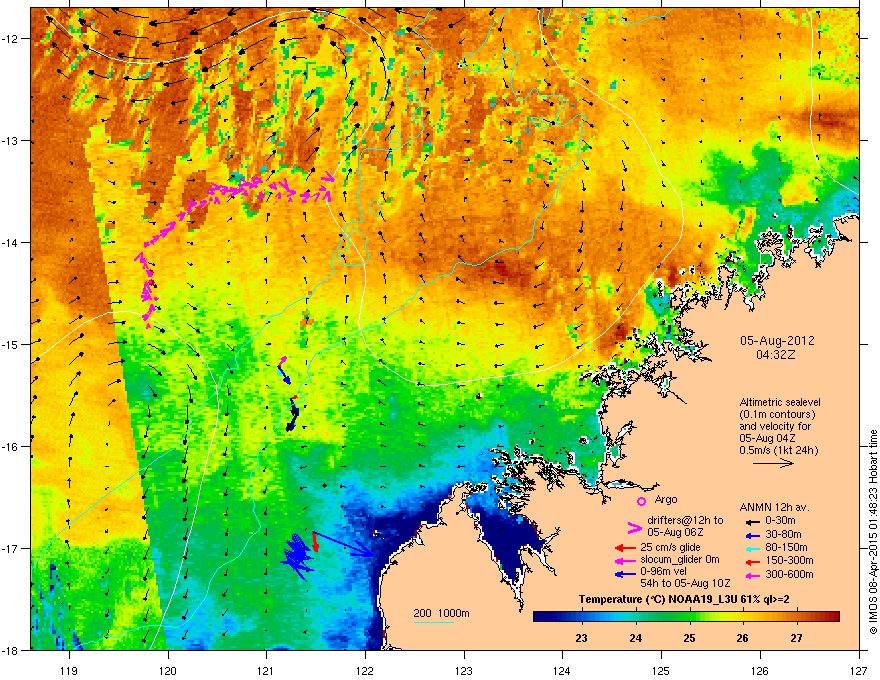
Task: Click the '0.5m/s (1kt 24h)' scale text
Action: coord(778,450)
